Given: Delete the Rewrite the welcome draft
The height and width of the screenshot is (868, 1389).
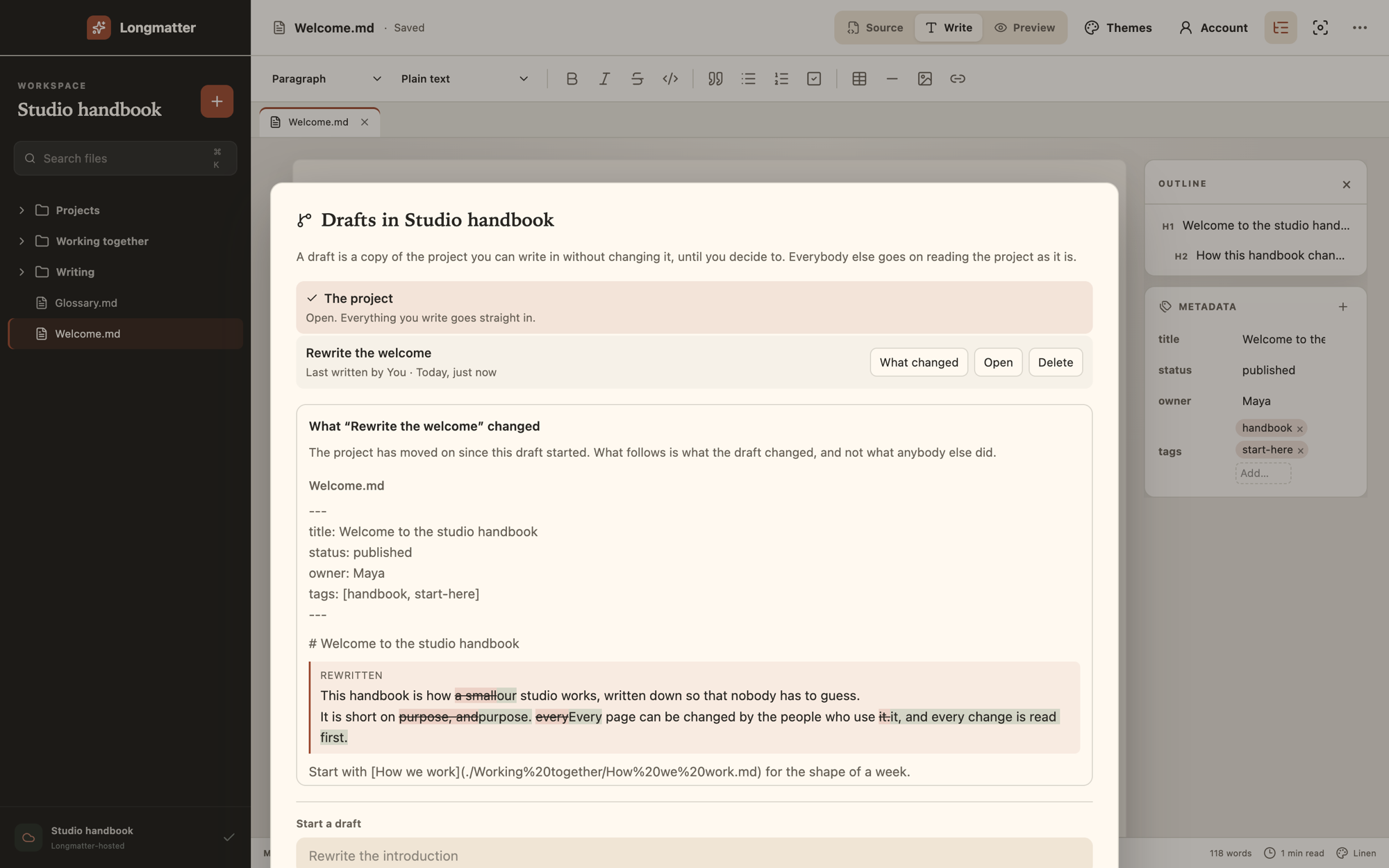Looking at the screenshot, I should click(x=1055, y=362).
